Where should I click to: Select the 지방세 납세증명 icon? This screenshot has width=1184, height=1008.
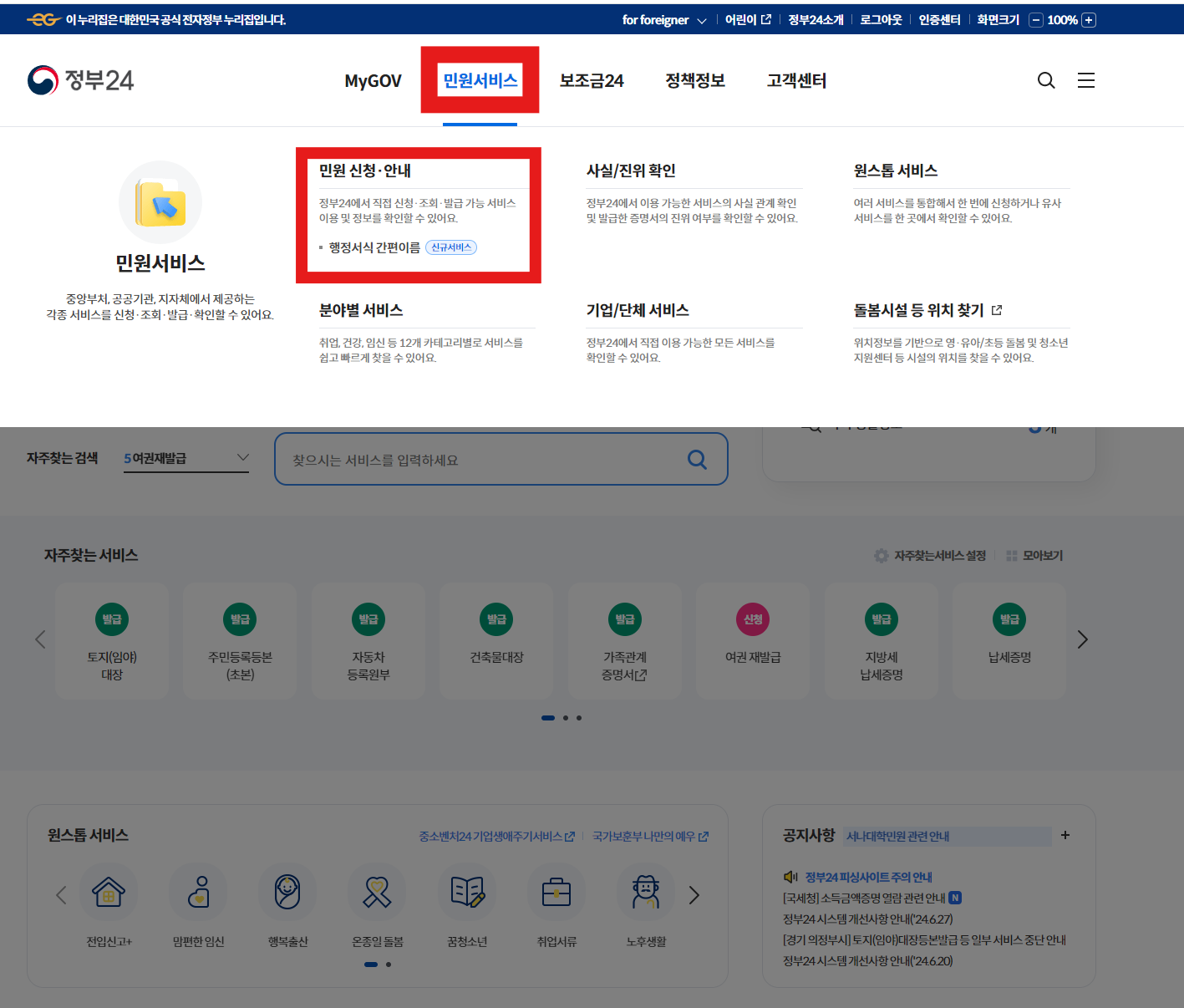tap(881, 641)
